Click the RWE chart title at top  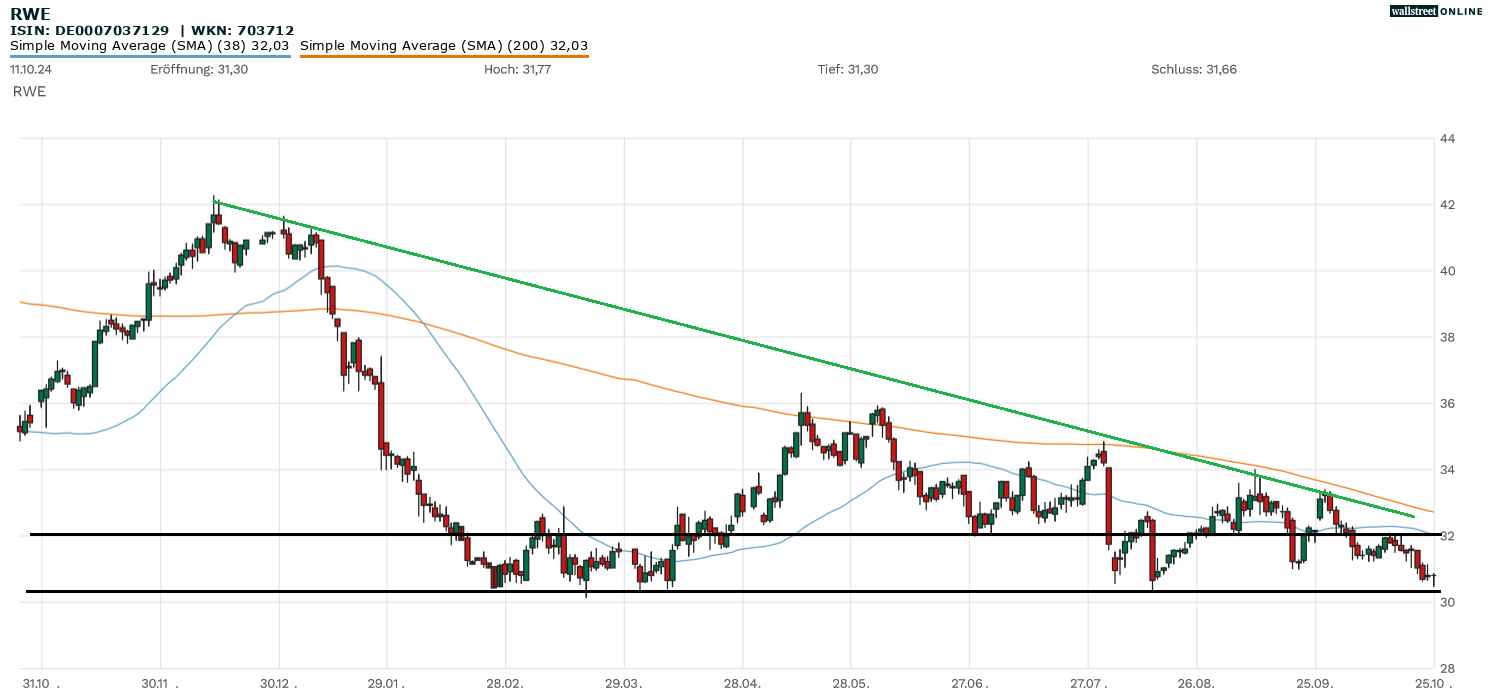30,14
